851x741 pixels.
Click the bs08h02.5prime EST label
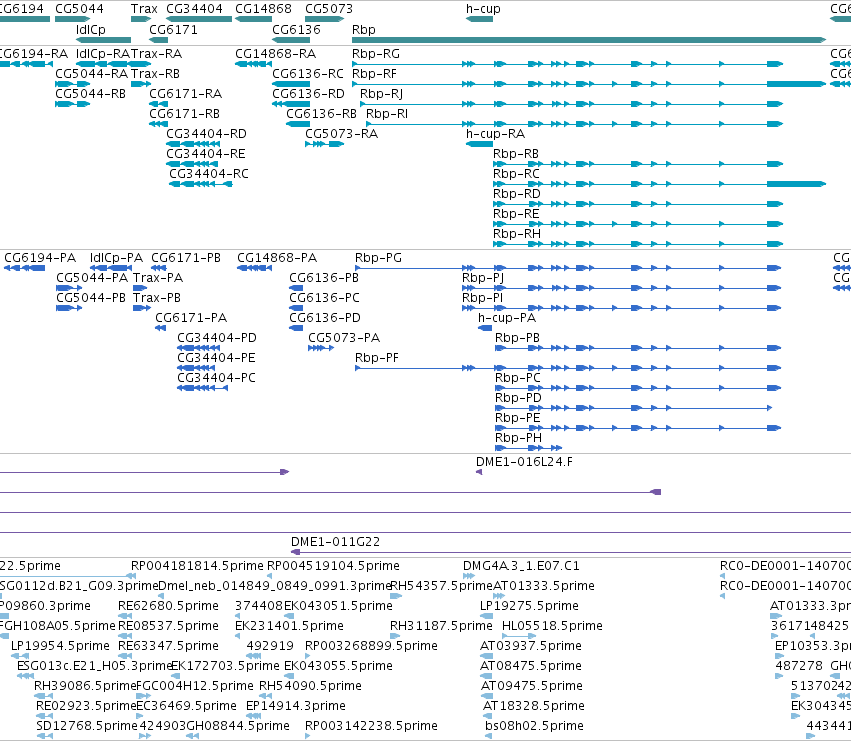pyautogui.click(x=535, y=726)
